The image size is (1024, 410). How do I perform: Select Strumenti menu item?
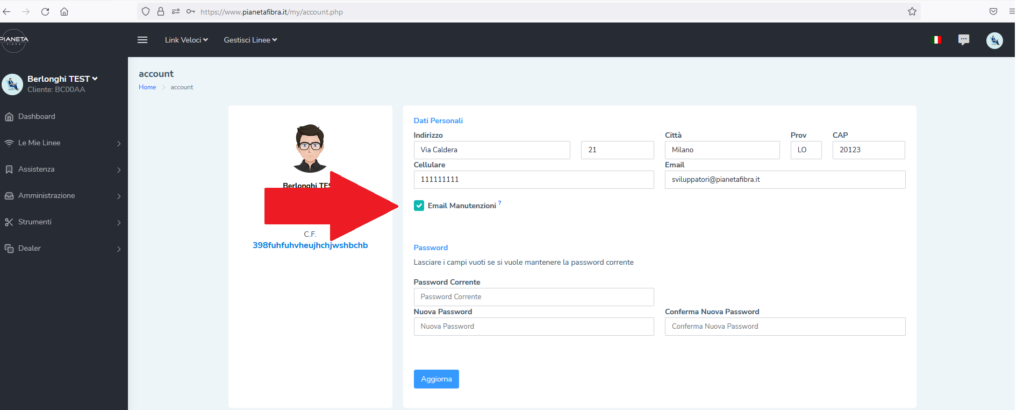35,222
